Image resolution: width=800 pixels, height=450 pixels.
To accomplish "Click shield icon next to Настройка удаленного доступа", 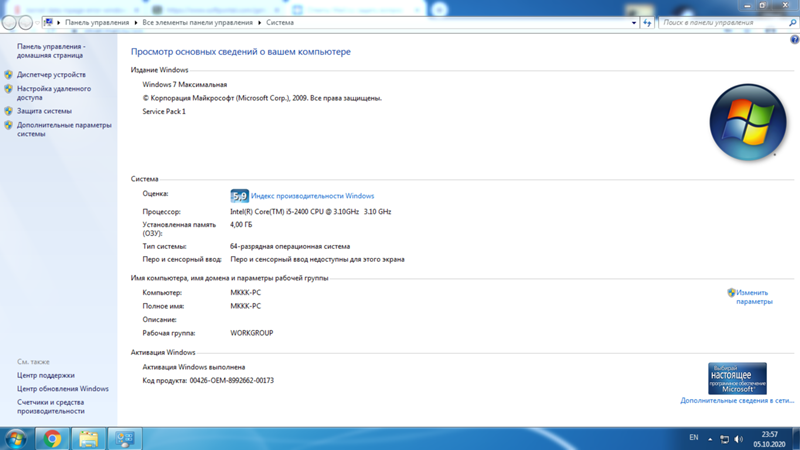I will point(8,89).
